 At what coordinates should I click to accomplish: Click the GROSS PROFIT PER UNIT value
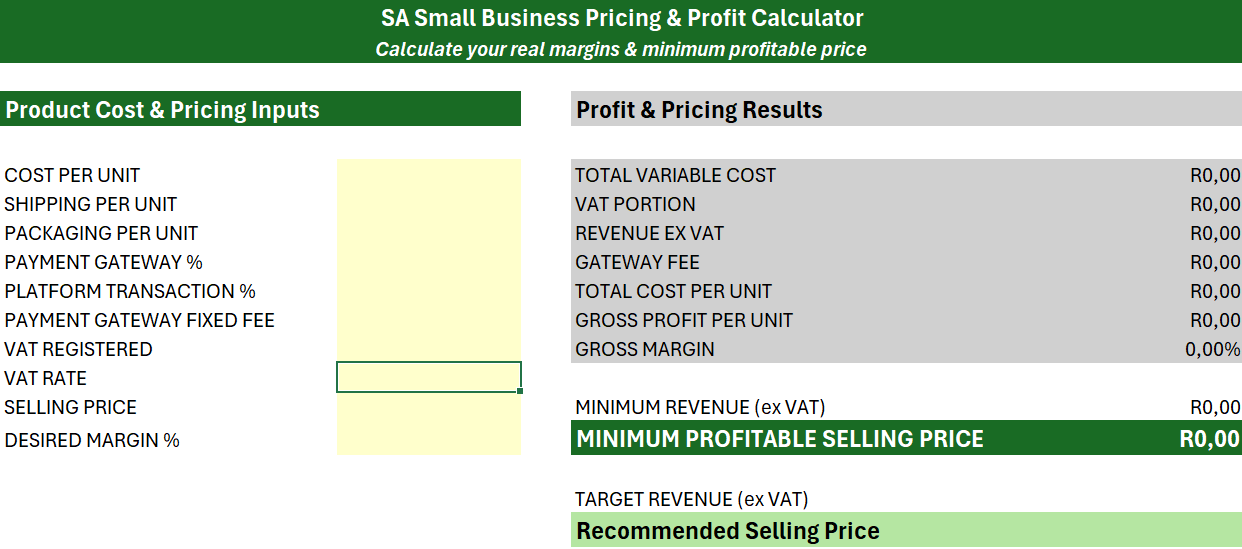point(1214,320)
